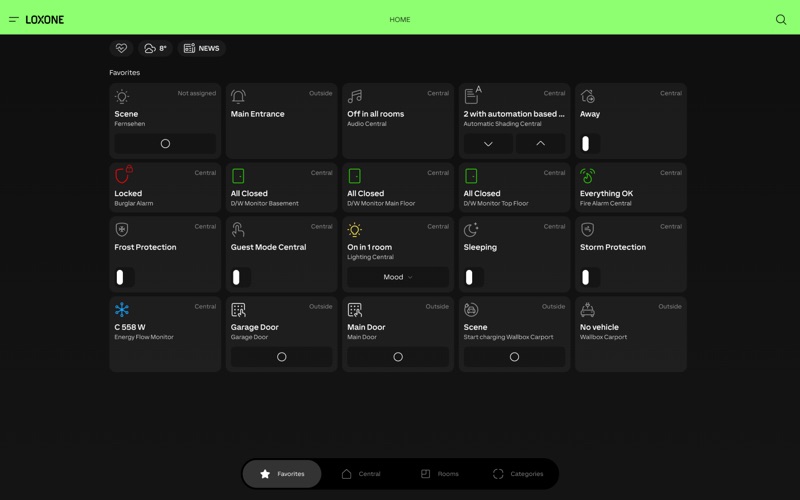Click the light bulb icon on Fernsehen Scene
Viewport: 800px width, 500px height.
122,96
